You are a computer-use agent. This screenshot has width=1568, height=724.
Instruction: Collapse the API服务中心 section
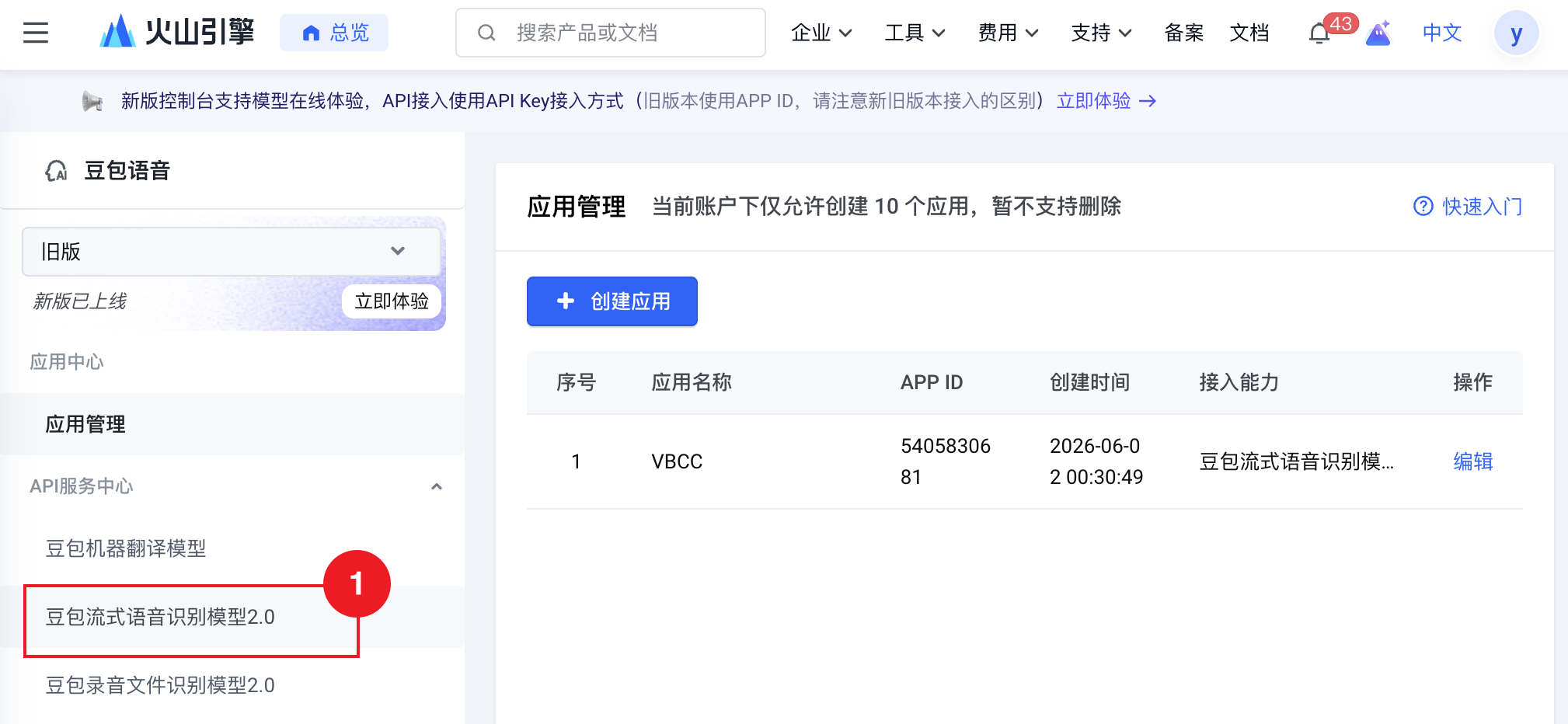(x=437, y=486)
